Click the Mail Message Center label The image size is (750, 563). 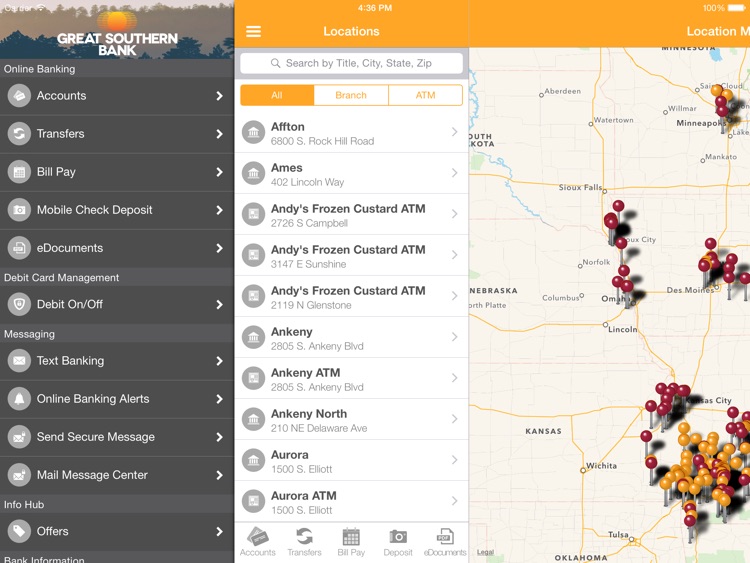coord(92,475)
